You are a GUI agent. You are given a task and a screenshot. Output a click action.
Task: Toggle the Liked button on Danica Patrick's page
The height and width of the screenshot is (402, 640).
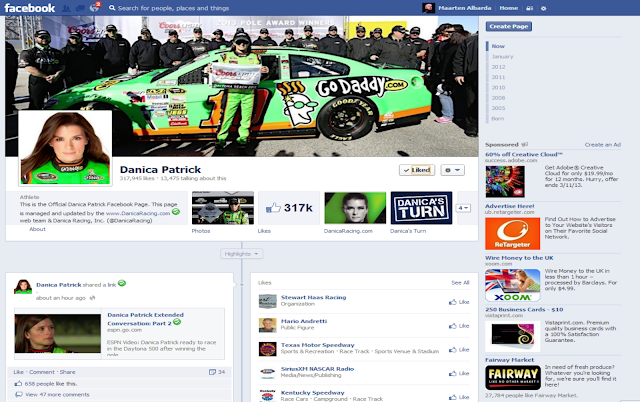[x=417, y=170]
